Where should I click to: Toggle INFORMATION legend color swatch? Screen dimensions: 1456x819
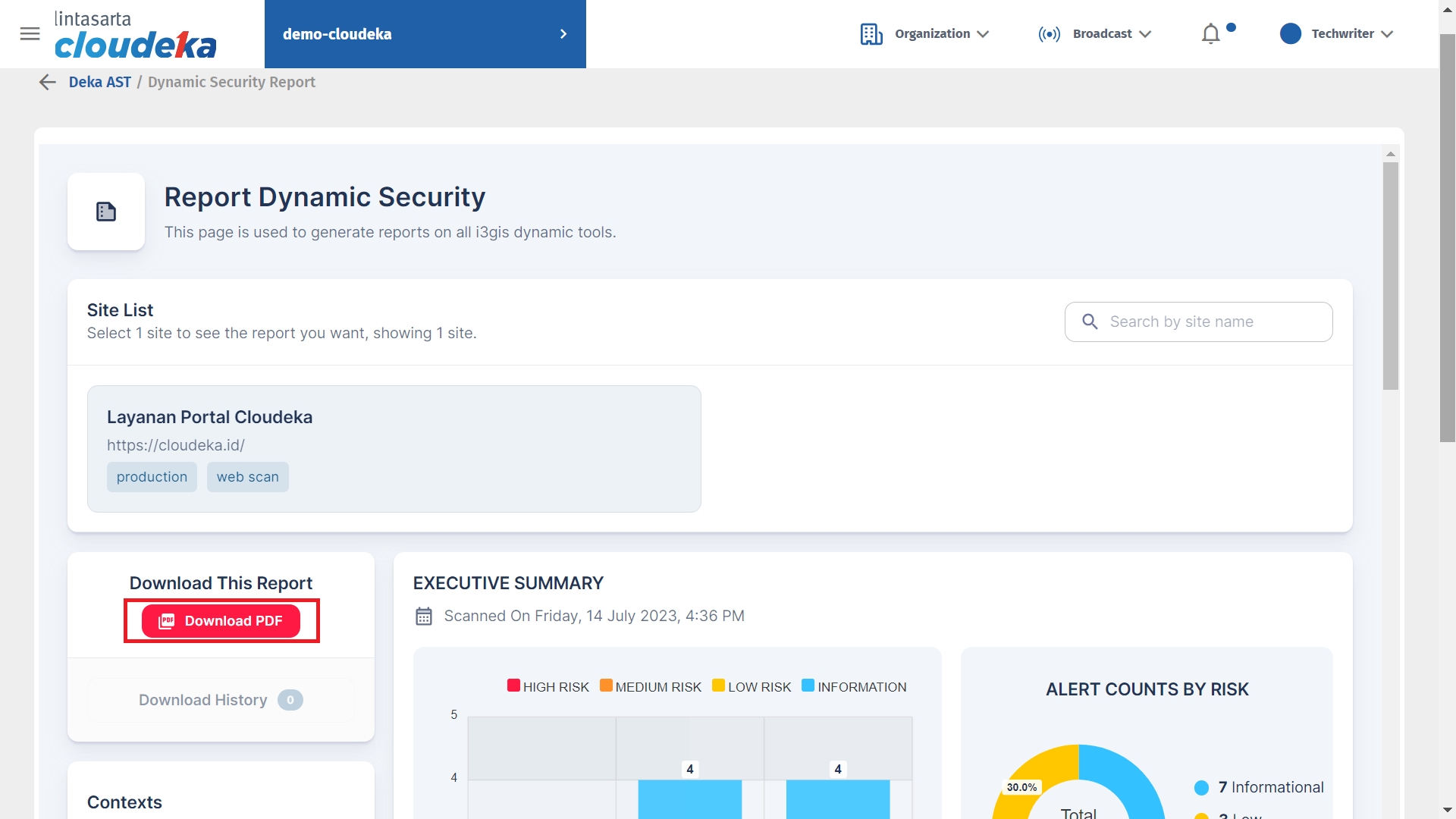(x=808, y=686)
